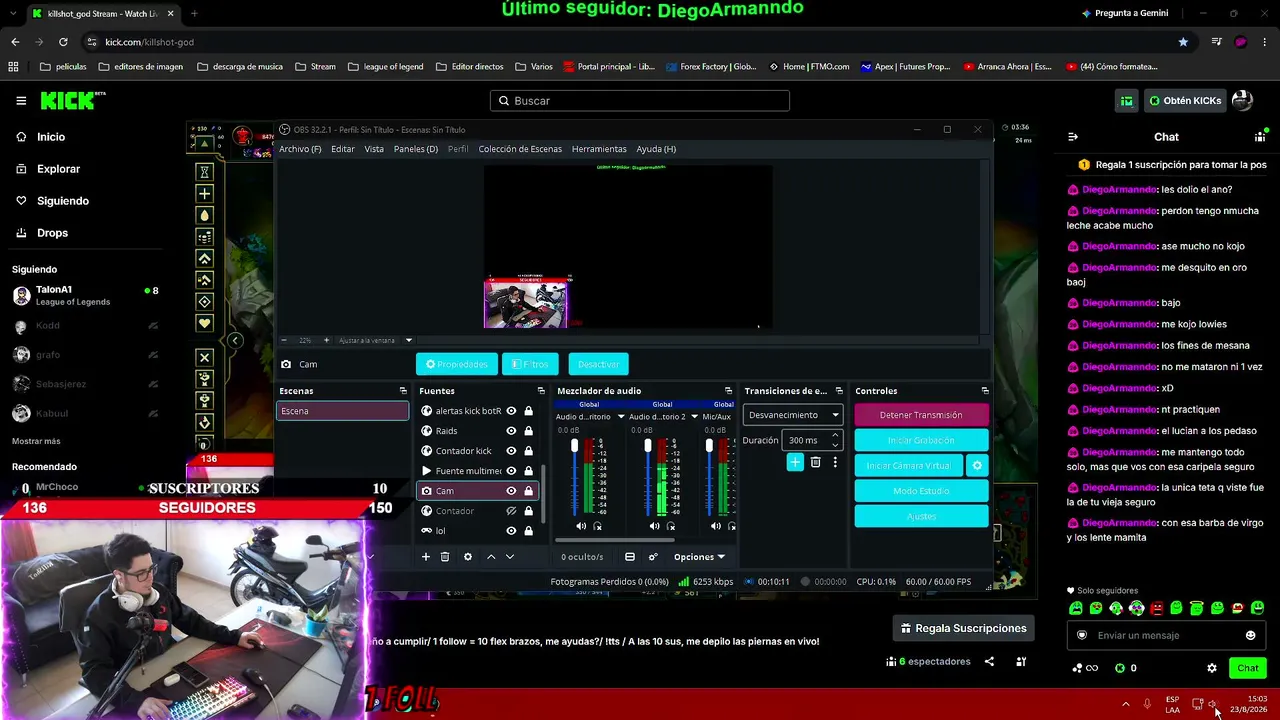Expand Mostrar más in Siguiendo list
Viewport: 1280px width, 720px height.
pos(36,441)
